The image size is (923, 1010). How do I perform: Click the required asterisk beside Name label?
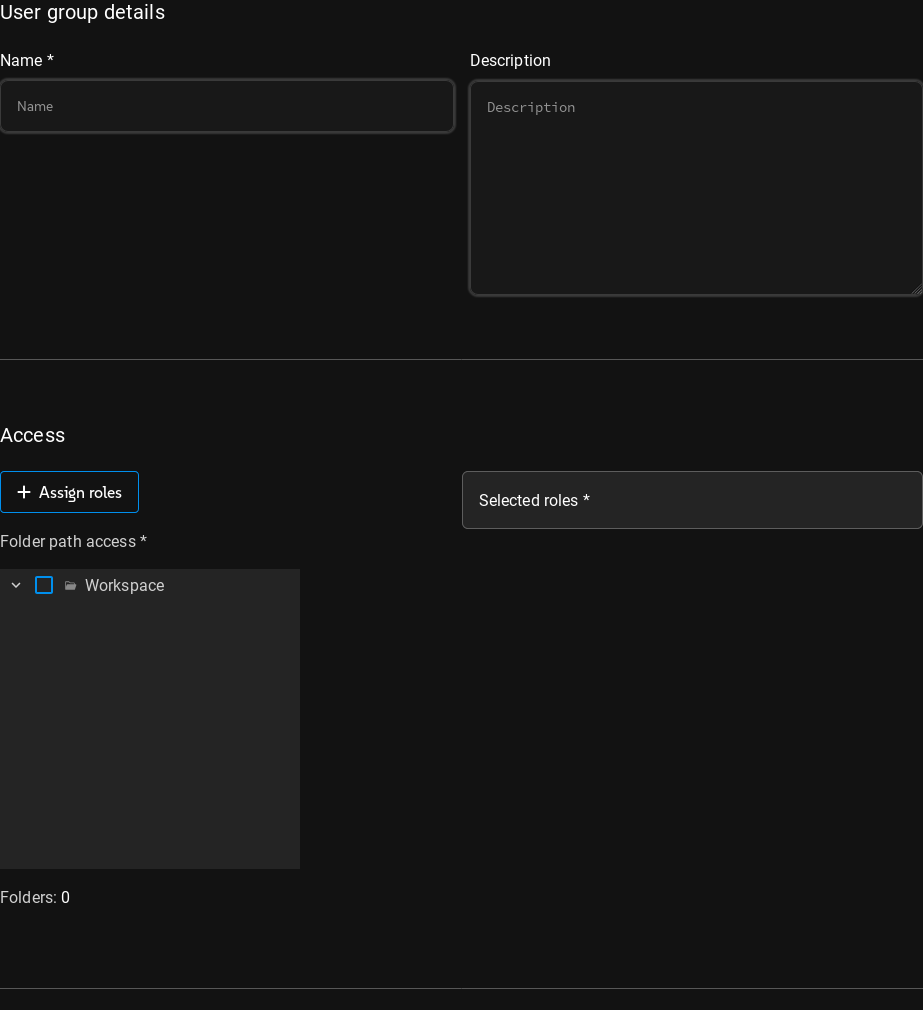50,61
